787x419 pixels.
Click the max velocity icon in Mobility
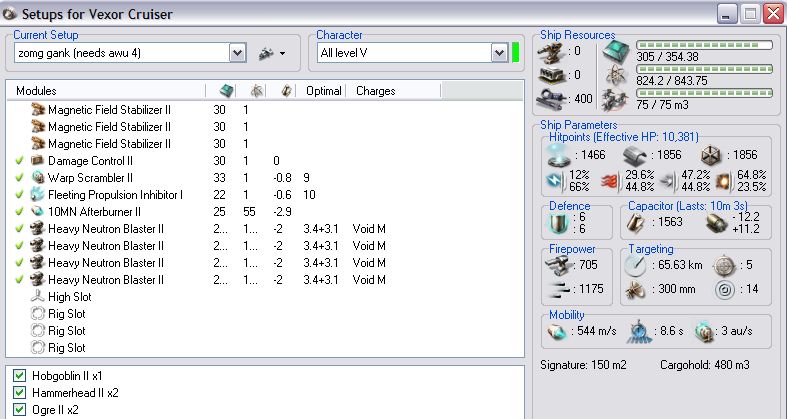(557, 332)
